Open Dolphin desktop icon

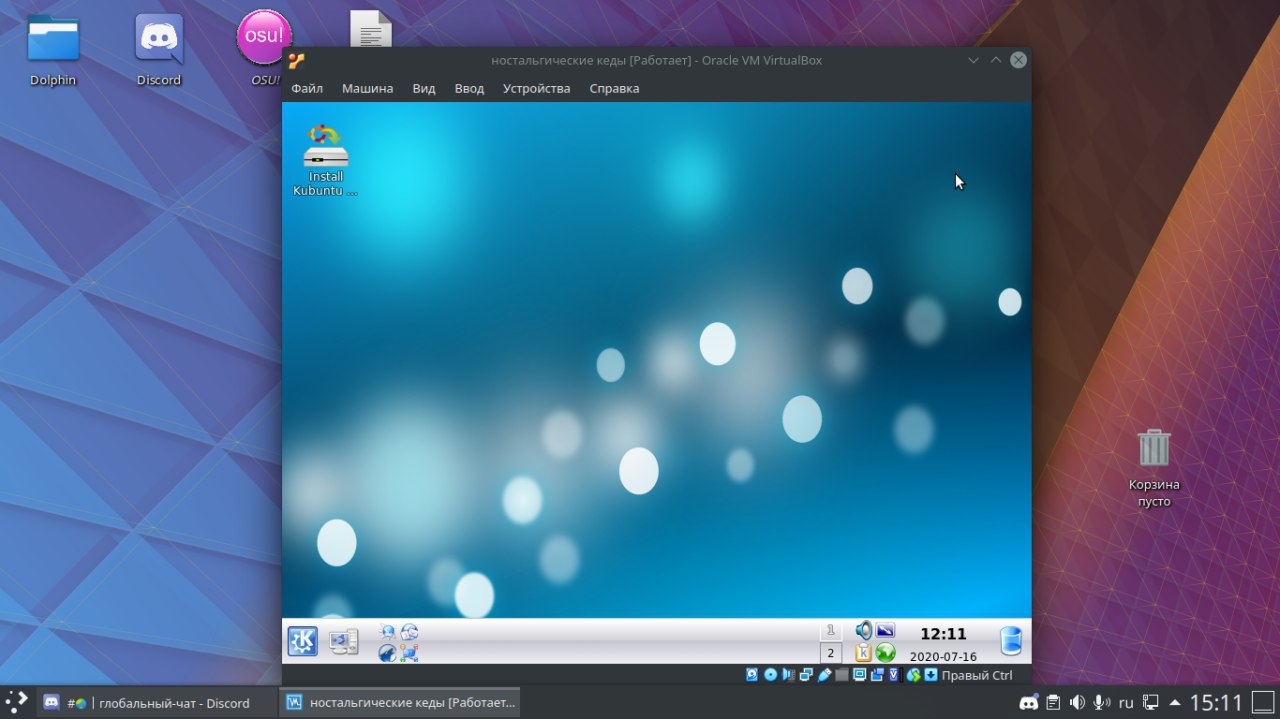click(x=53, y=50)
